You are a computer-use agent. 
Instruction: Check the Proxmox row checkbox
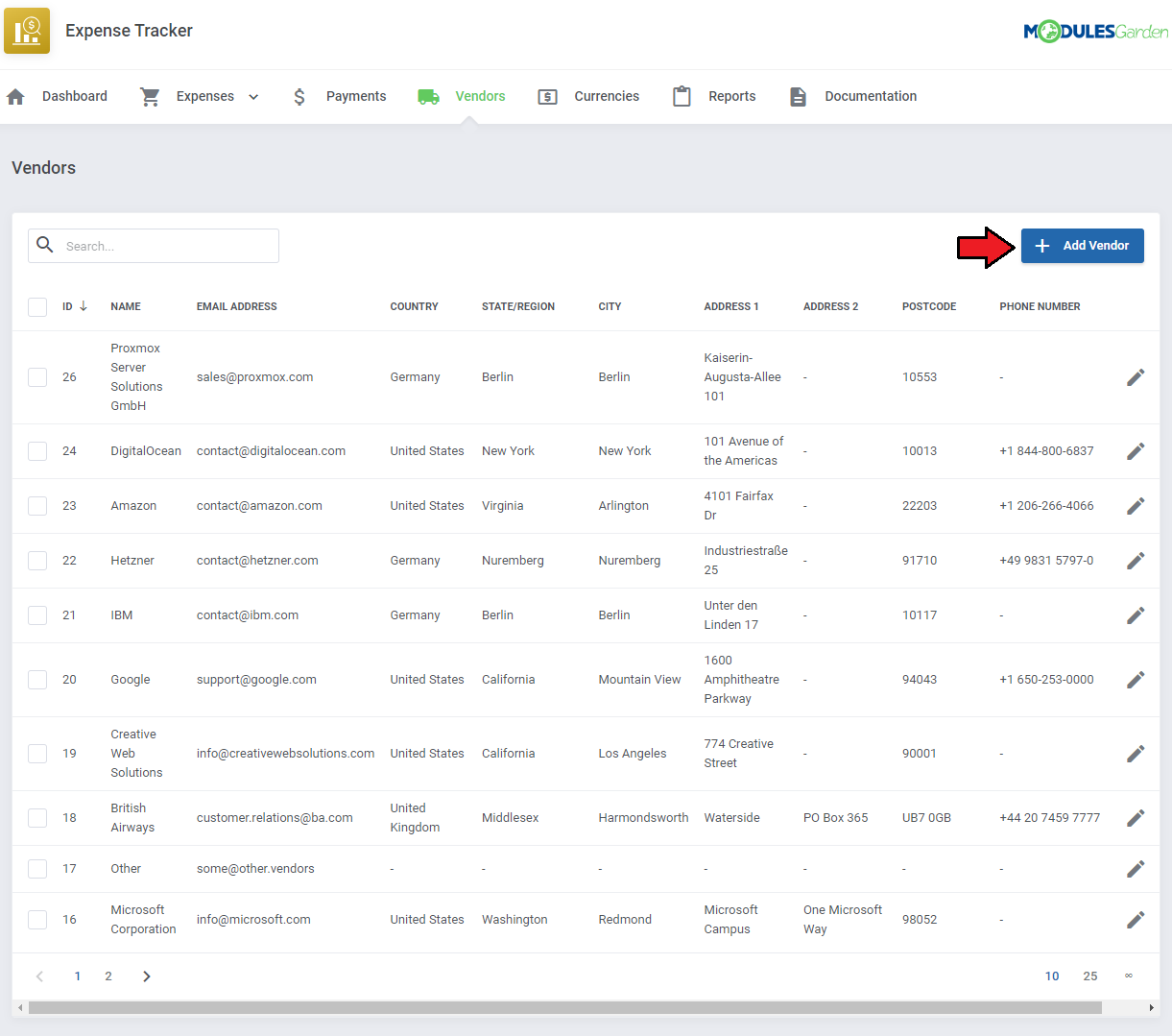37,377
